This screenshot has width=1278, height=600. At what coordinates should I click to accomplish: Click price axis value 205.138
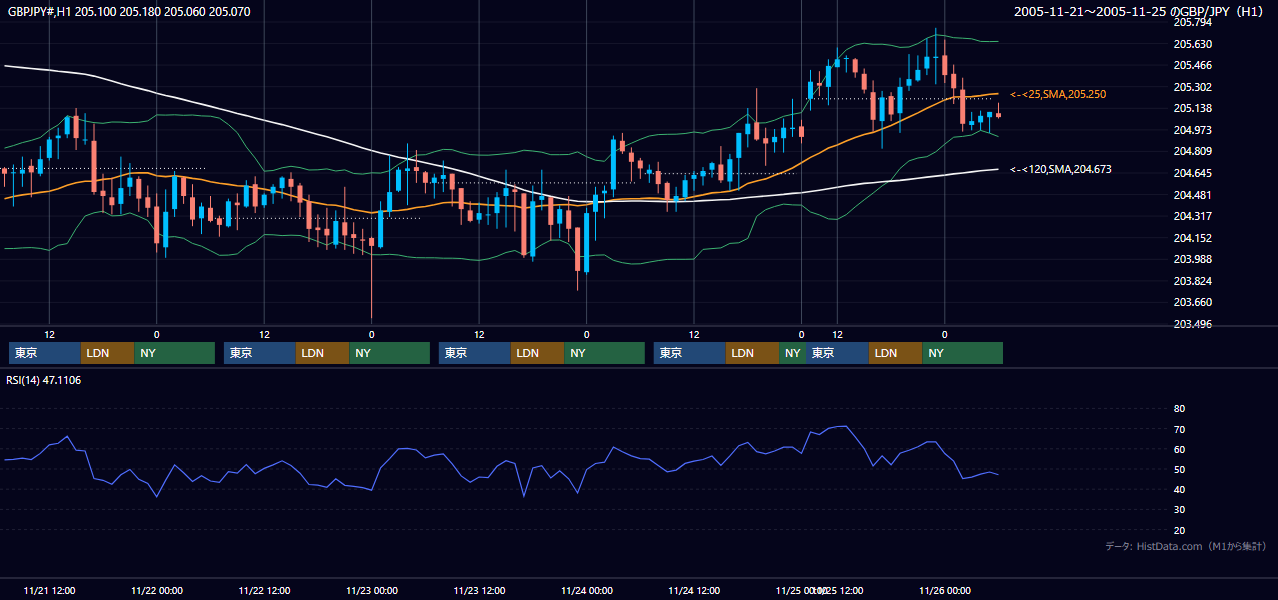point(1192,108)
